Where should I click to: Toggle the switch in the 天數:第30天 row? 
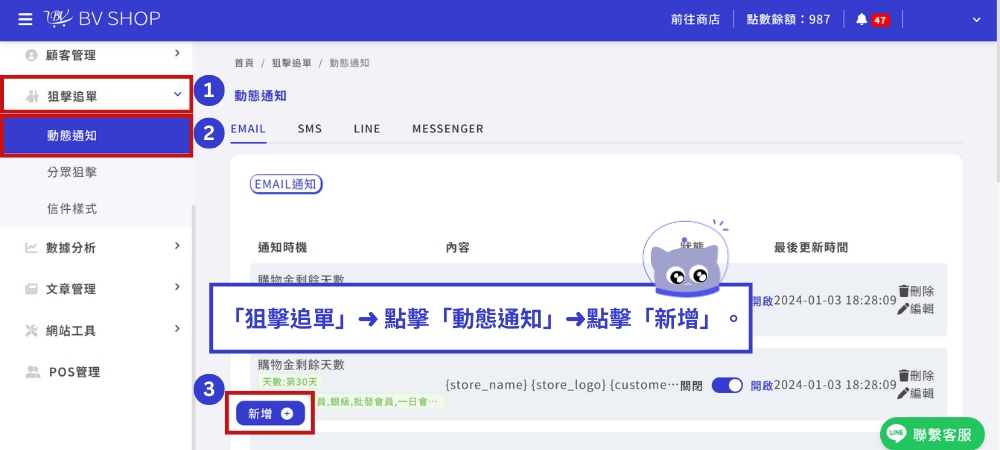click(727, 386)
